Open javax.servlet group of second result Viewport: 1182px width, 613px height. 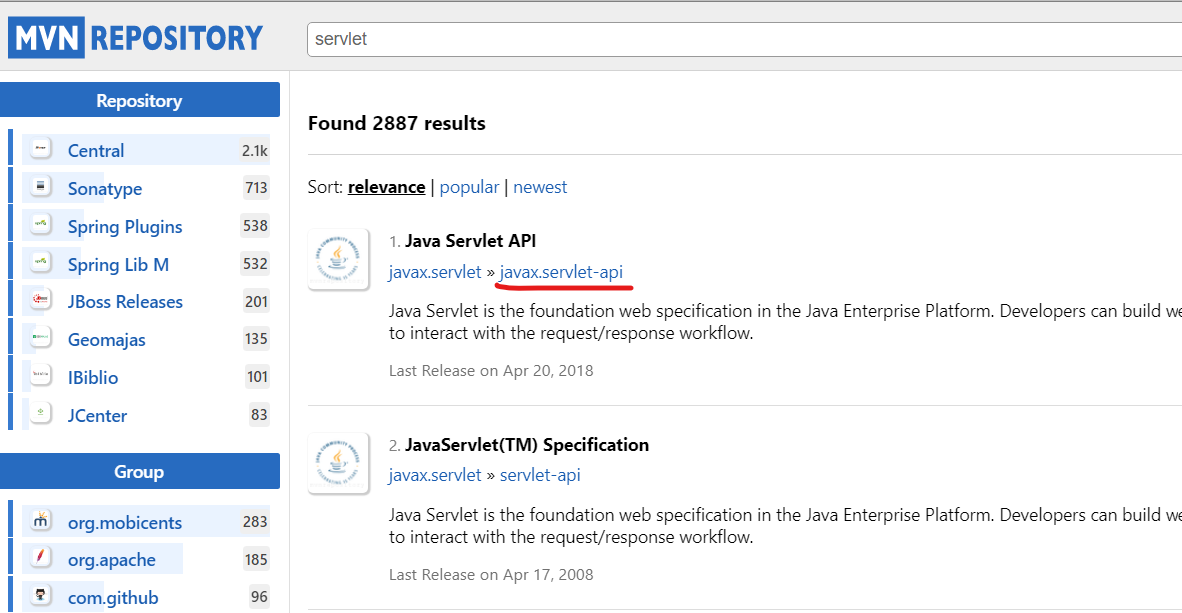pyautogui.click(x=435, y=475)
